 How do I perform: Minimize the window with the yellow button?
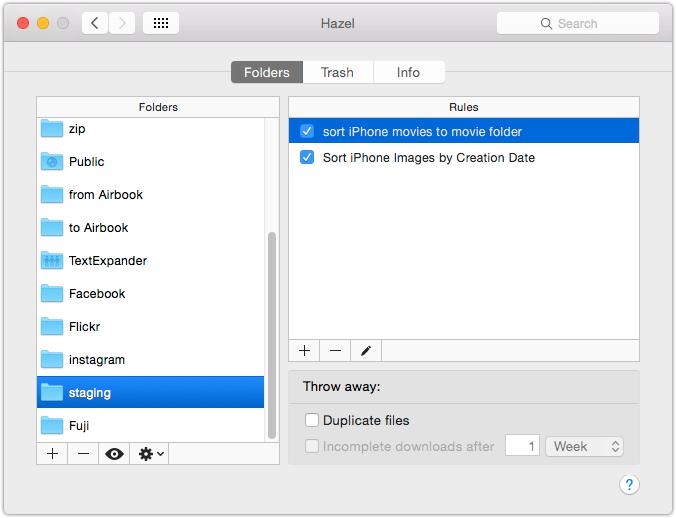(43, 23)
